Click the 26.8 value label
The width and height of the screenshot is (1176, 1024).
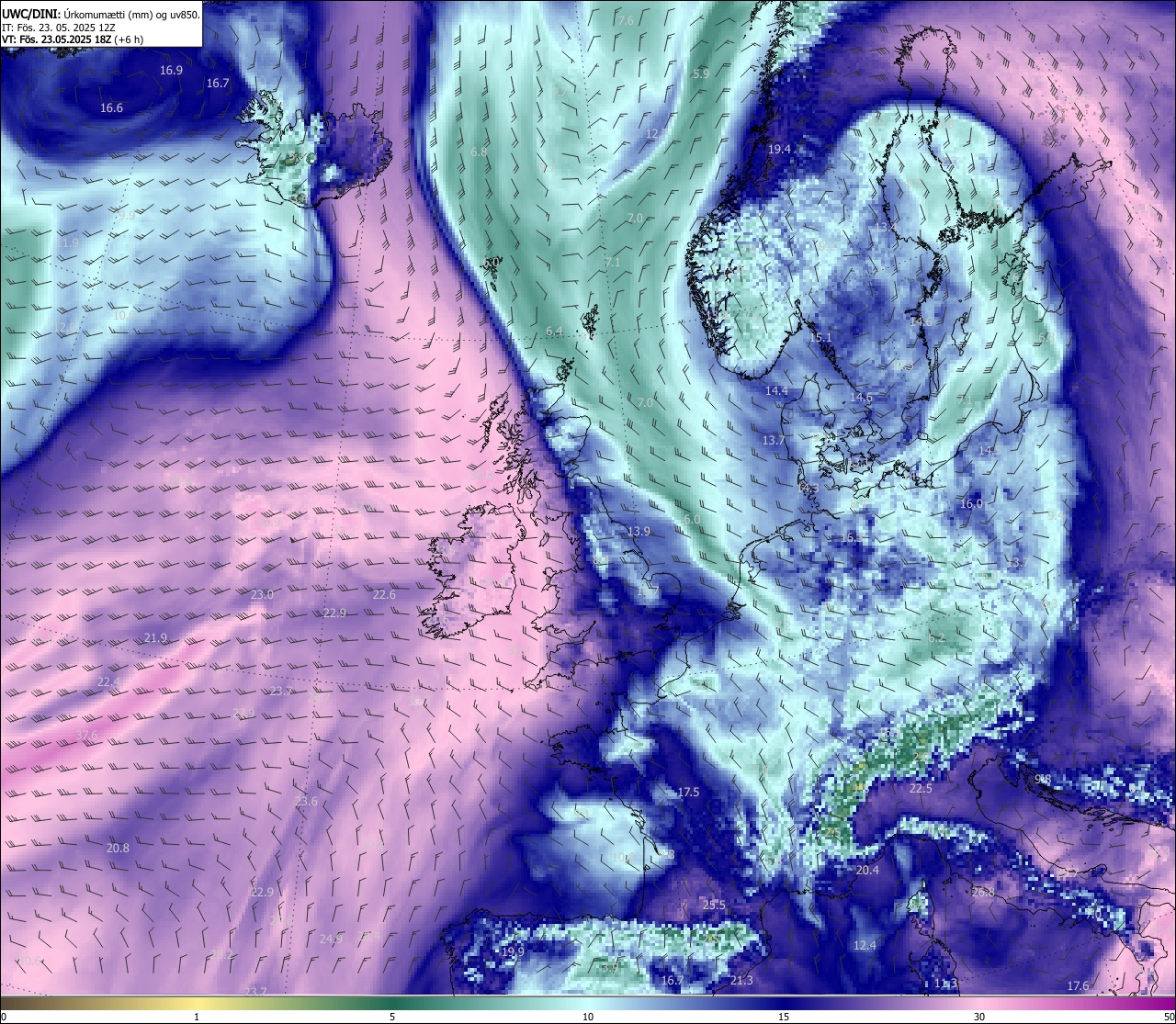(983, 892)
